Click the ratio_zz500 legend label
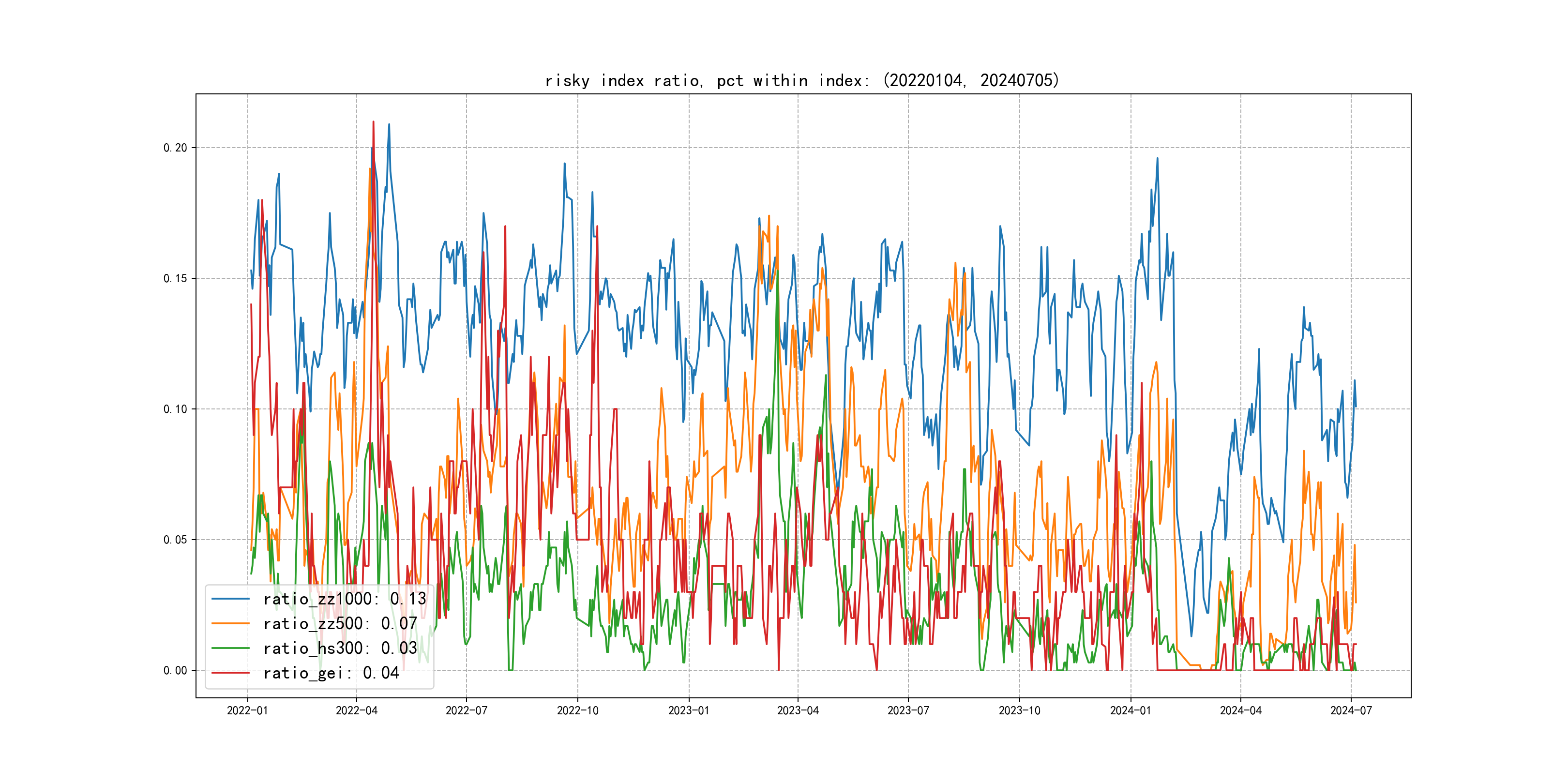Image resolution: width=1568 pixels, height=784 pixels. (340, 624)
